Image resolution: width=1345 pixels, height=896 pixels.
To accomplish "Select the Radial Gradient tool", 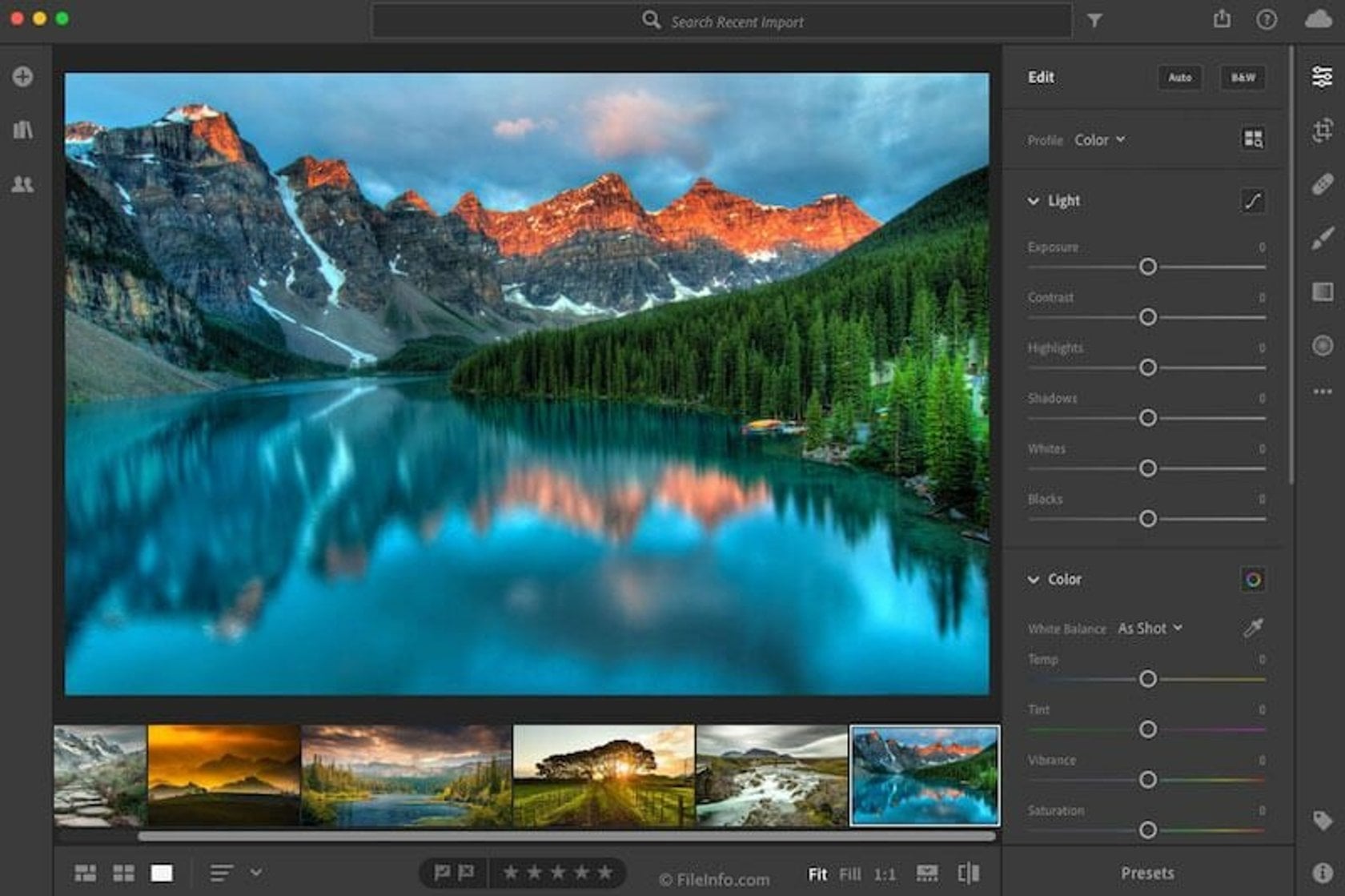I will (1322, 346).
